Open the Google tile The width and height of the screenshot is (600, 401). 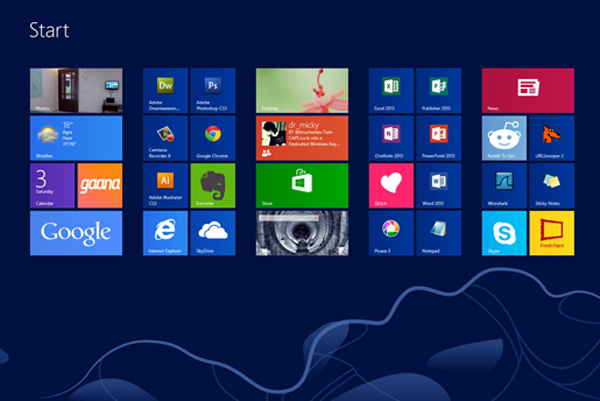point(76,233)
